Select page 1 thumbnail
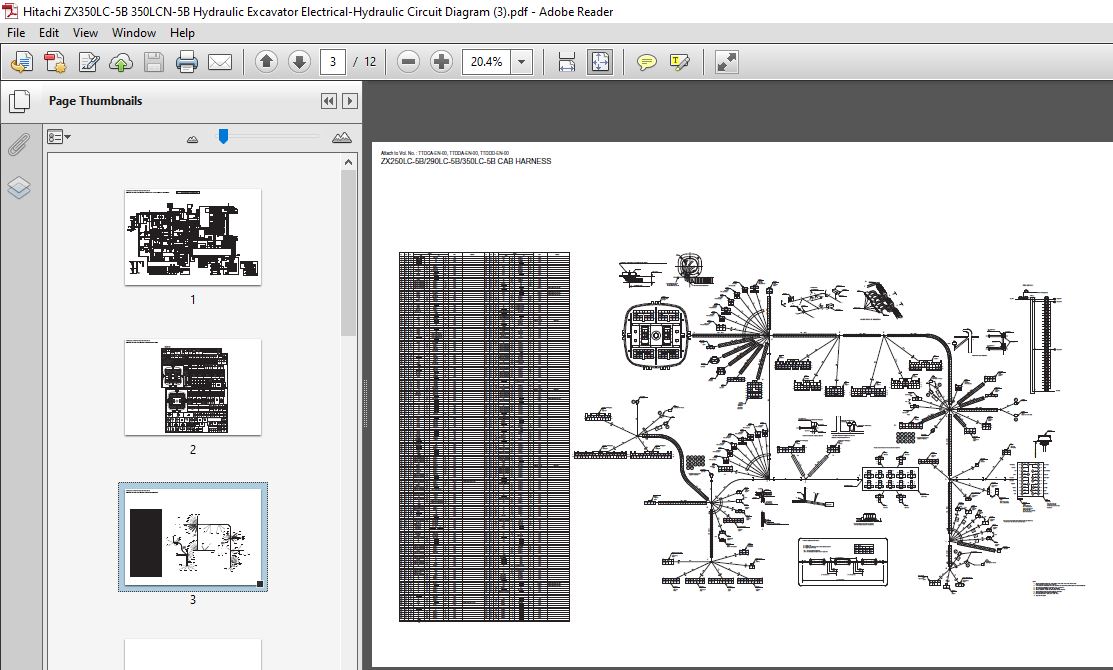 click(x=193, y=237)
